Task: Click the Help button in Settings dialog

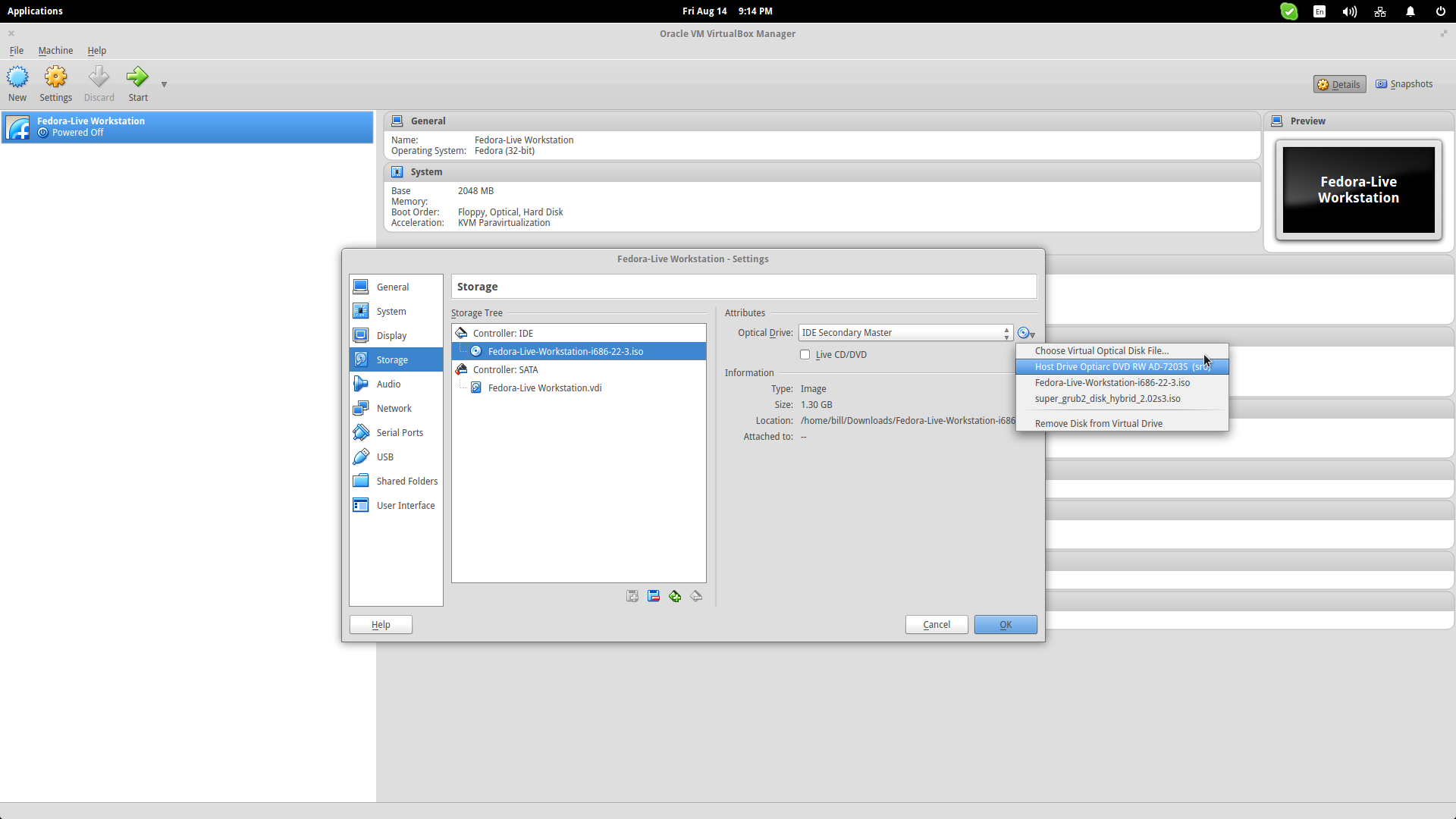Action: tap(381, 624)
